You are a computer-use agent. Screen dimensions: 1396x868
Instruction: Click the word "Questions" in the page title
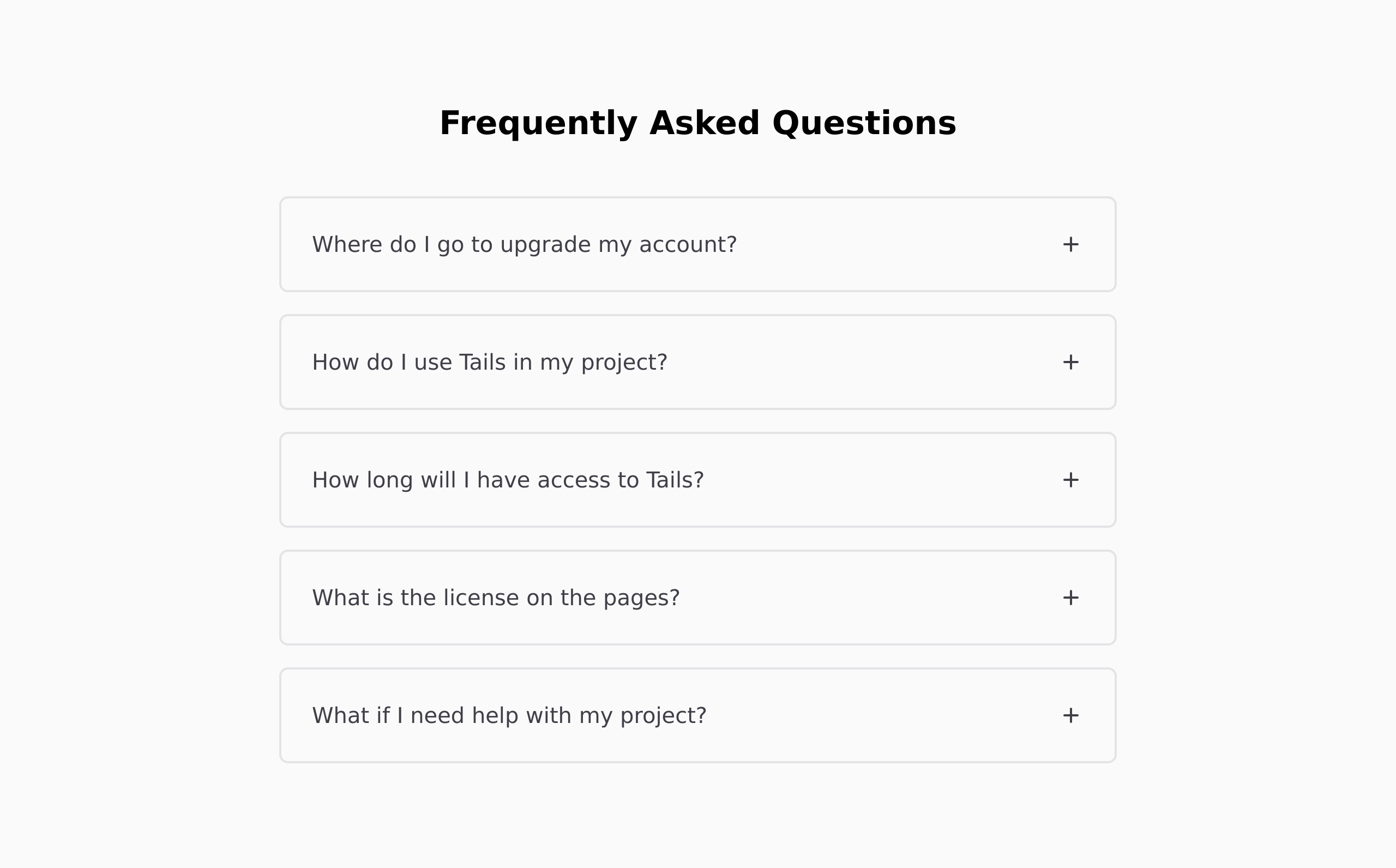(x=864, y=124)
